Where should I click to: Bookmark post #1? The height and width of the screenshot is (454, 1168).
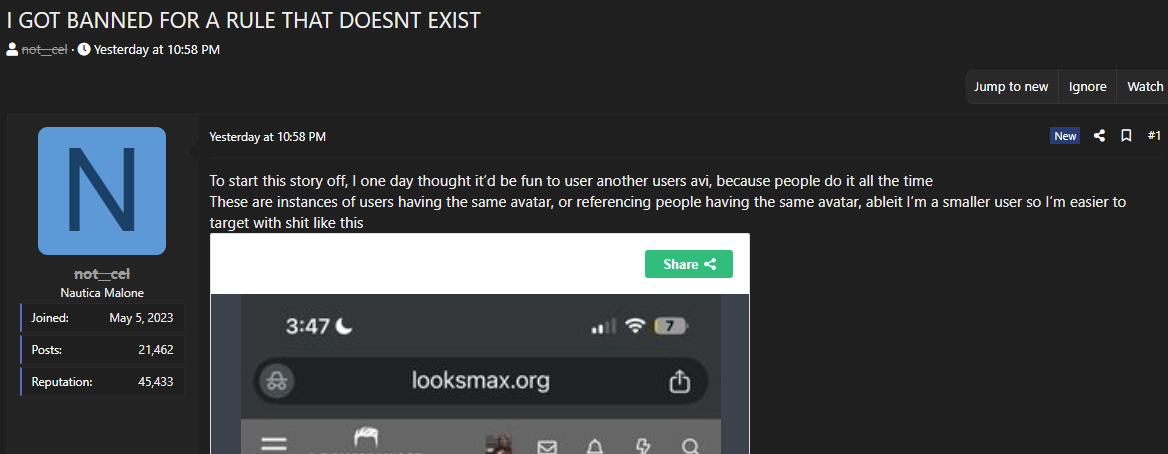click(x=1126, y=136)
